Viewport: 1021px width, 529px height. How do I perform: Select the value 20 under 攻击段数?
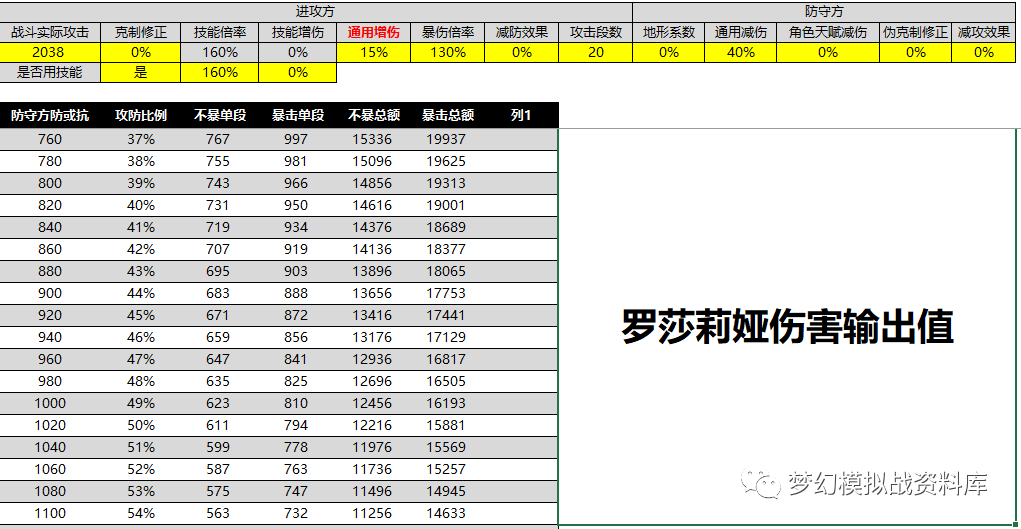pyautogui.click(x=596, y=53)
